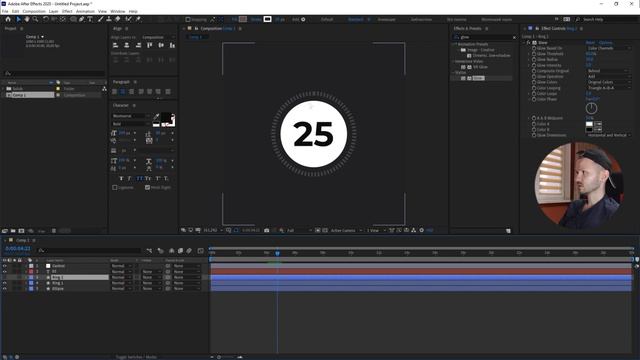Open Color Looping Triangle A>B>A dropdown
640x360 pixels.
click(609, 88)
